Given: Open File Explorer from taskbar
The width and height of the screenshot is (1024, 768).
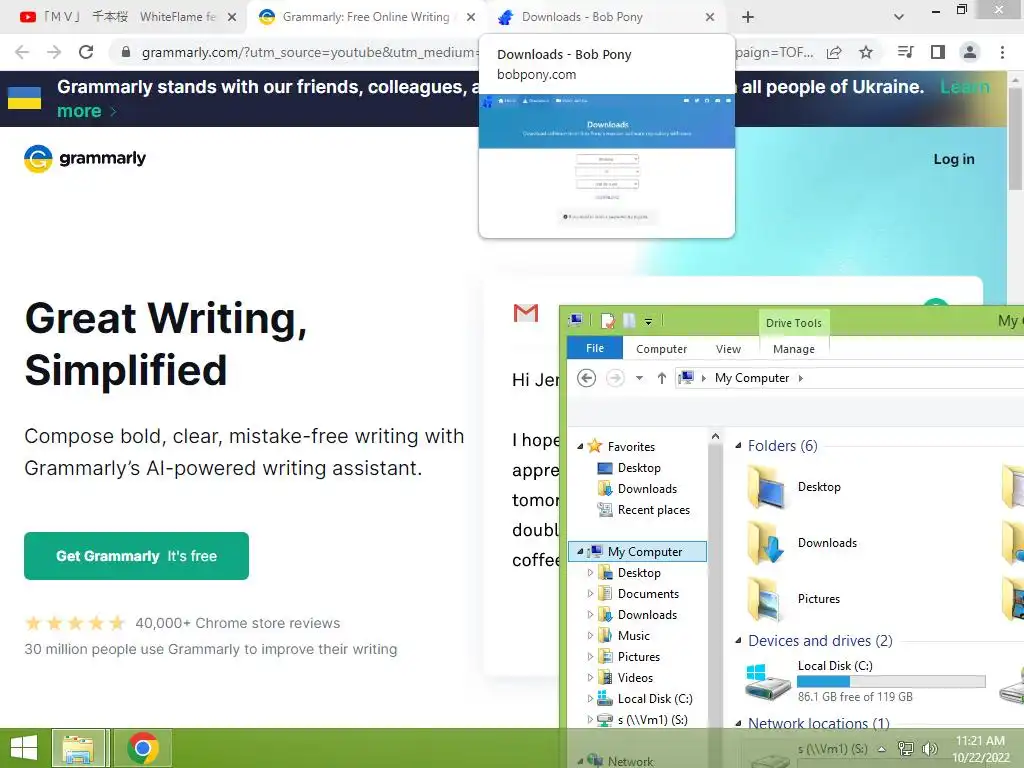Looking at the screenshot, I should pyautogui.click(x=78, y=748).
